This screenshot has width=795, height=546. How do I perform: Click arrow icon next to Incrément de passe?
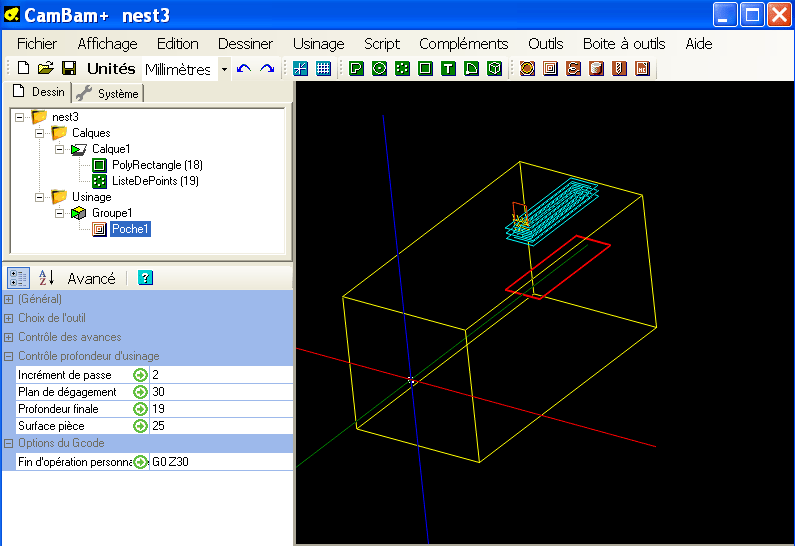pos(140,375)
